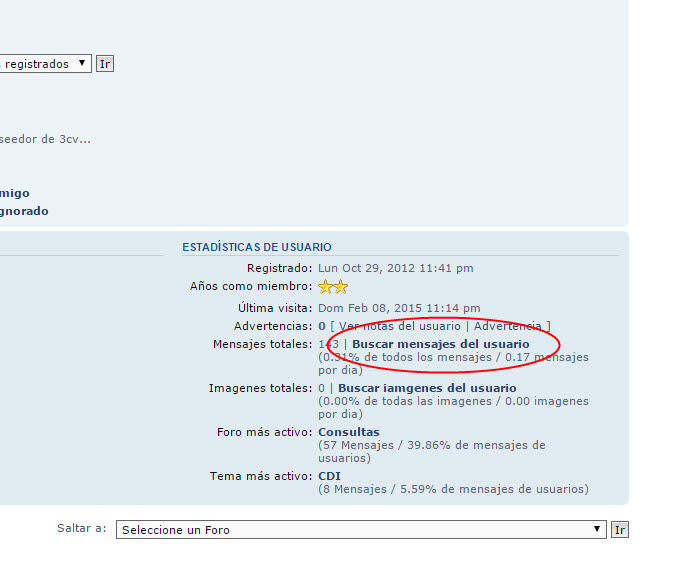Go to the Consultas forum link
Image resolution: width=682 pixels, height=565 pixels.
pos(348,432)
